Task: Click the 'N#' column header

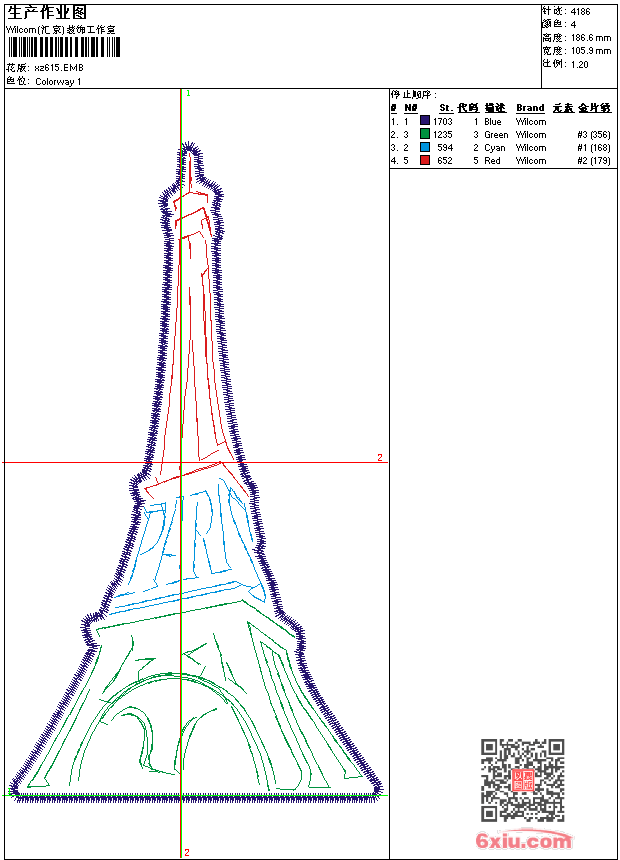Action: pos(410,108)
